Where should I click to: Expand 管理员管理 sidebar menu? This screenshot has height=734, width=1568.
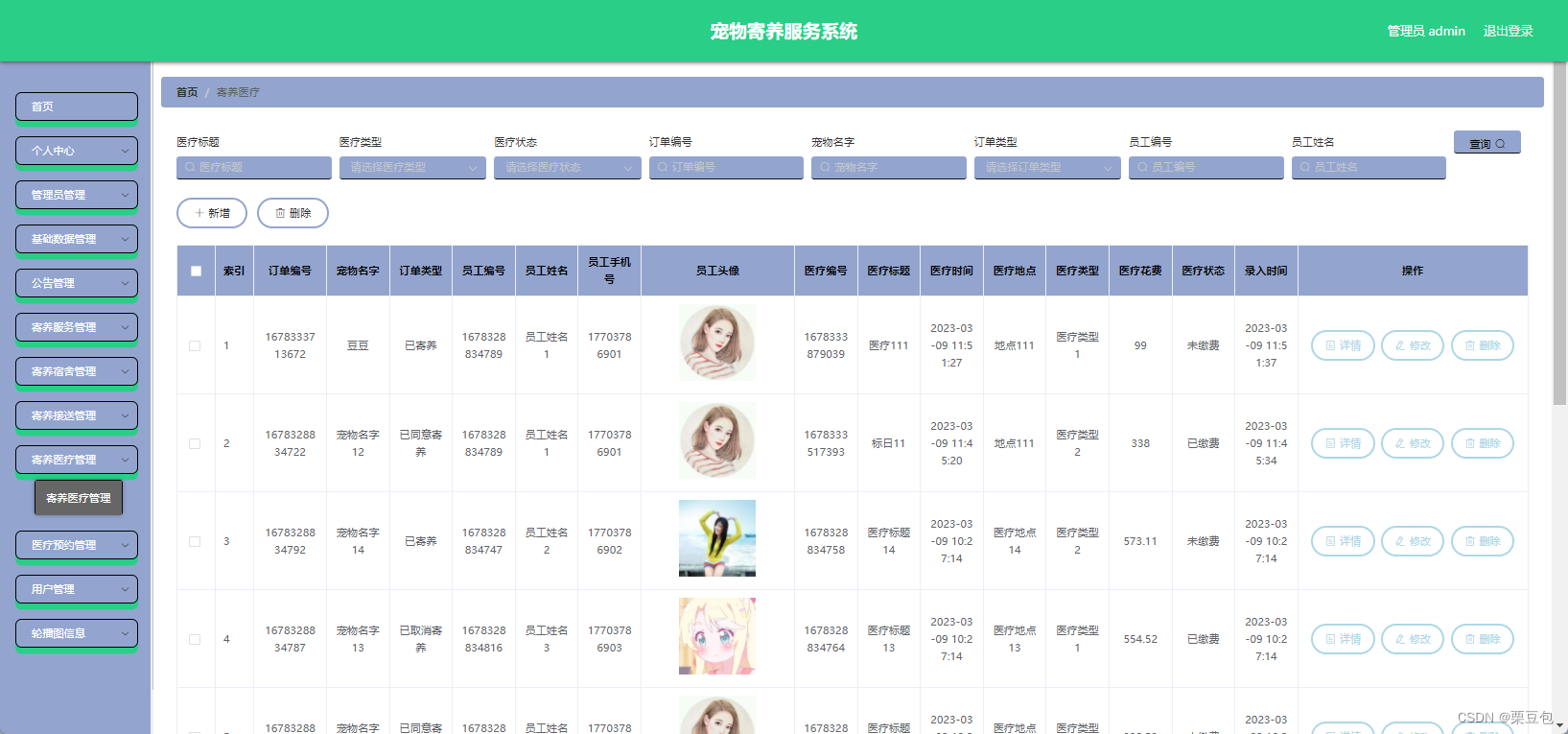pyautogui.click(x=77, y=195)
